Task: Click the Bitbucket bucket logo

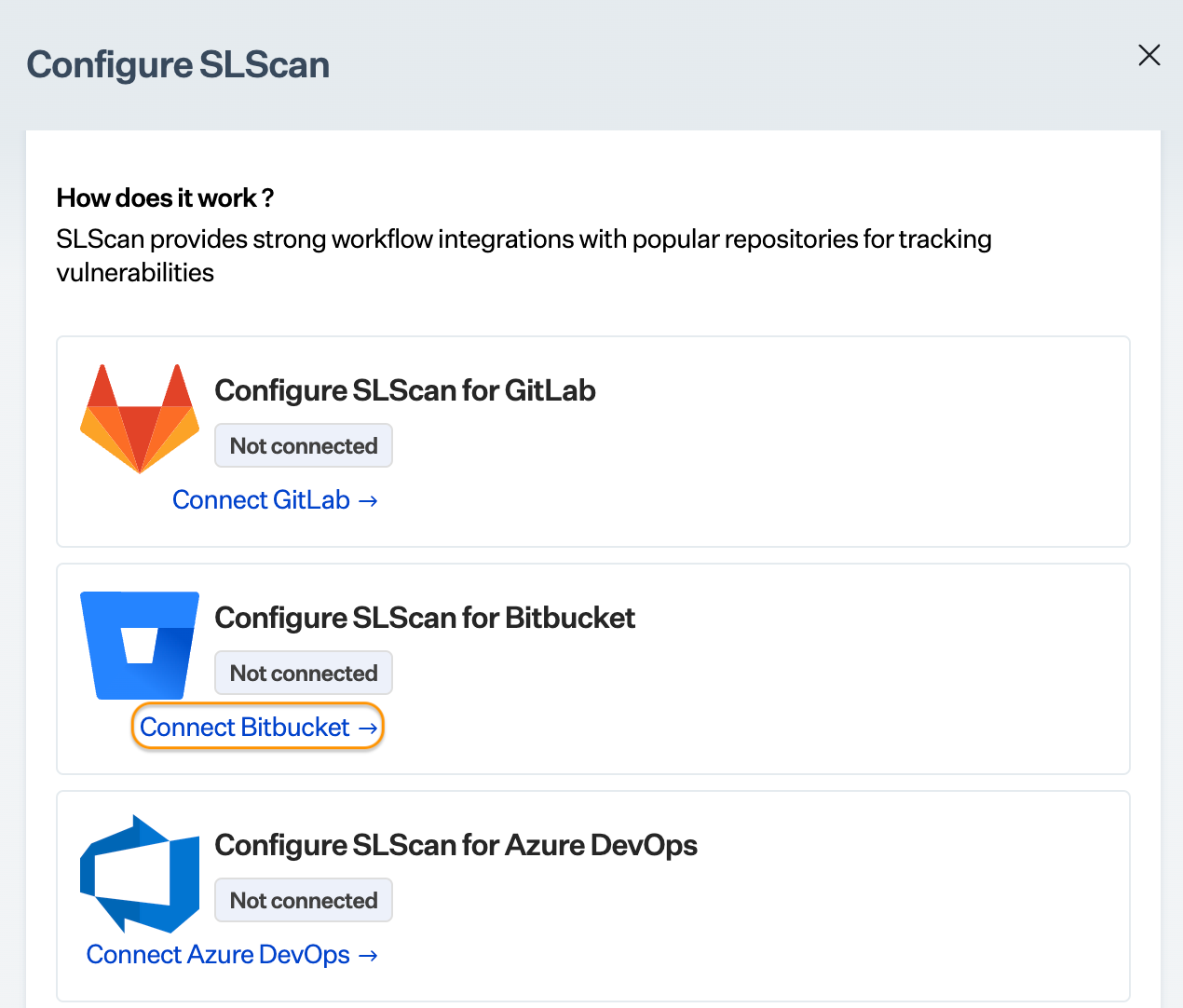Action: [140, 646]
